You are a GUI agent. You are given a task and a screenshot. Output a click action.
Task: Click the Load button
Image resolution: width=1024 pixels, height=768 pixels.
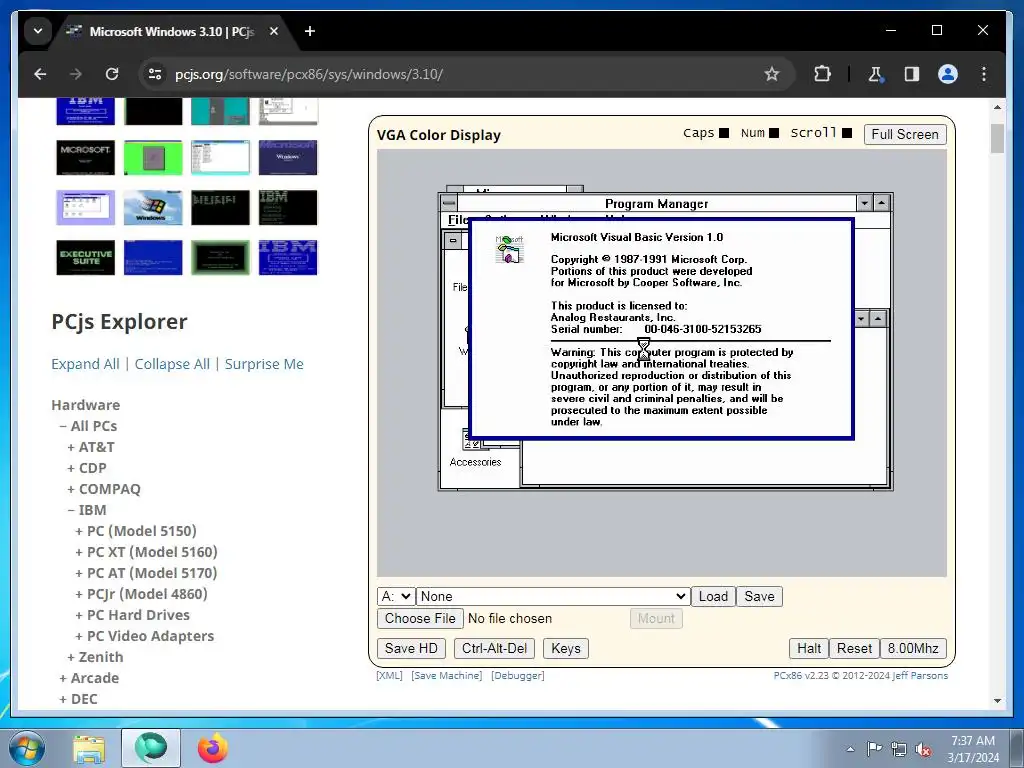click(x=713, y=596)
